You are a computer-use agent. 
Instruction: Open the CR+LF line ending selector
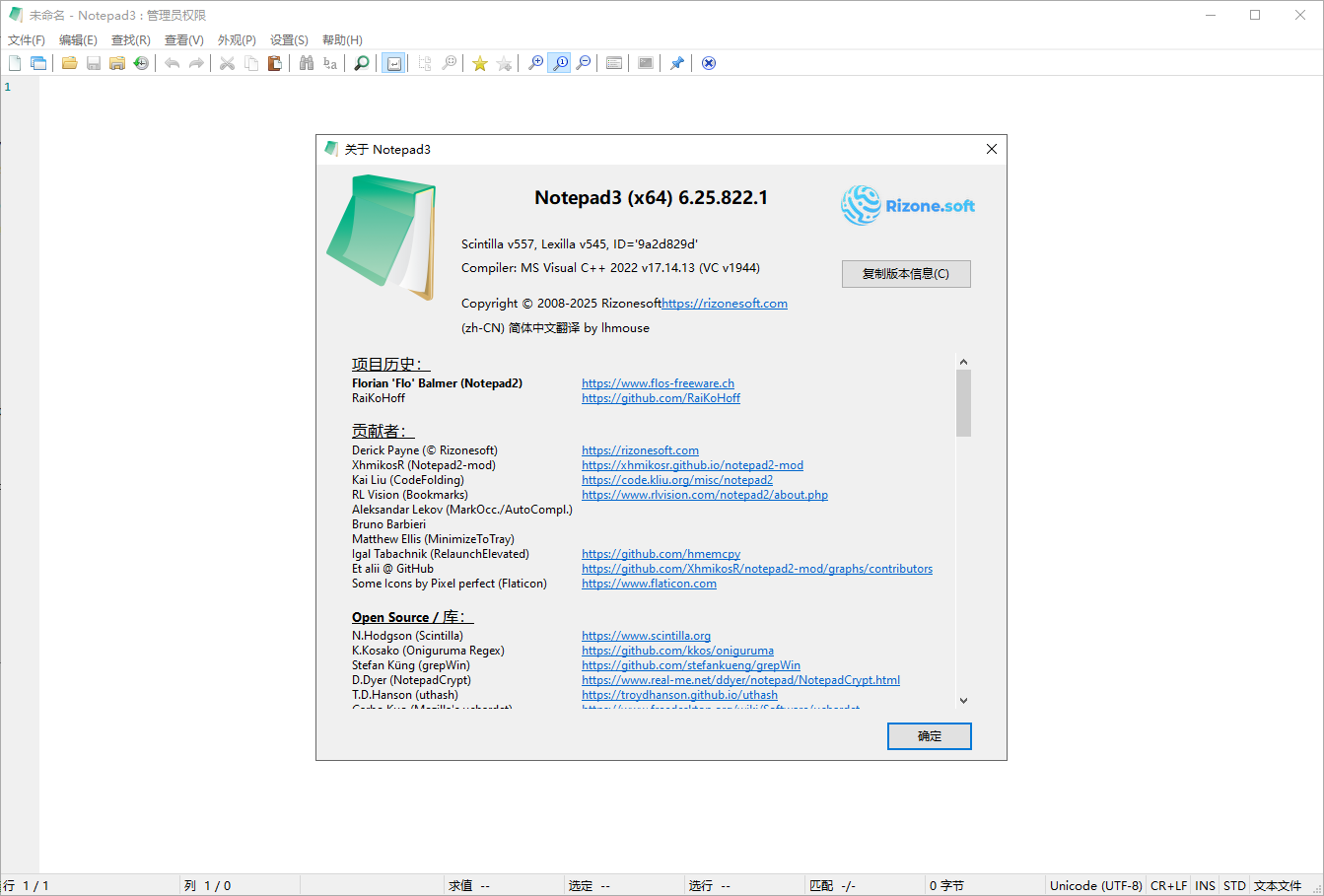pyautogui.click(x=1168, y=885)
